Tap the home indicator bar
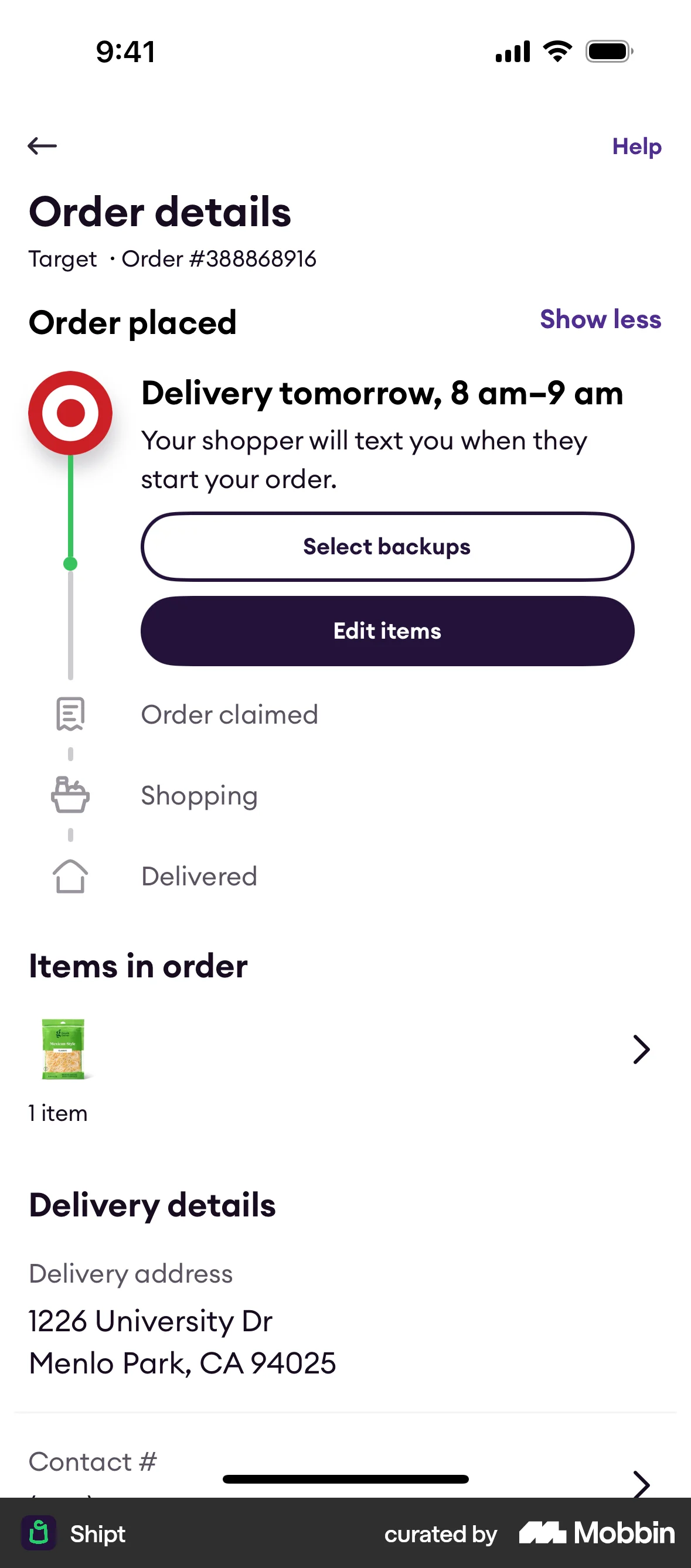 pos(345,1480)
